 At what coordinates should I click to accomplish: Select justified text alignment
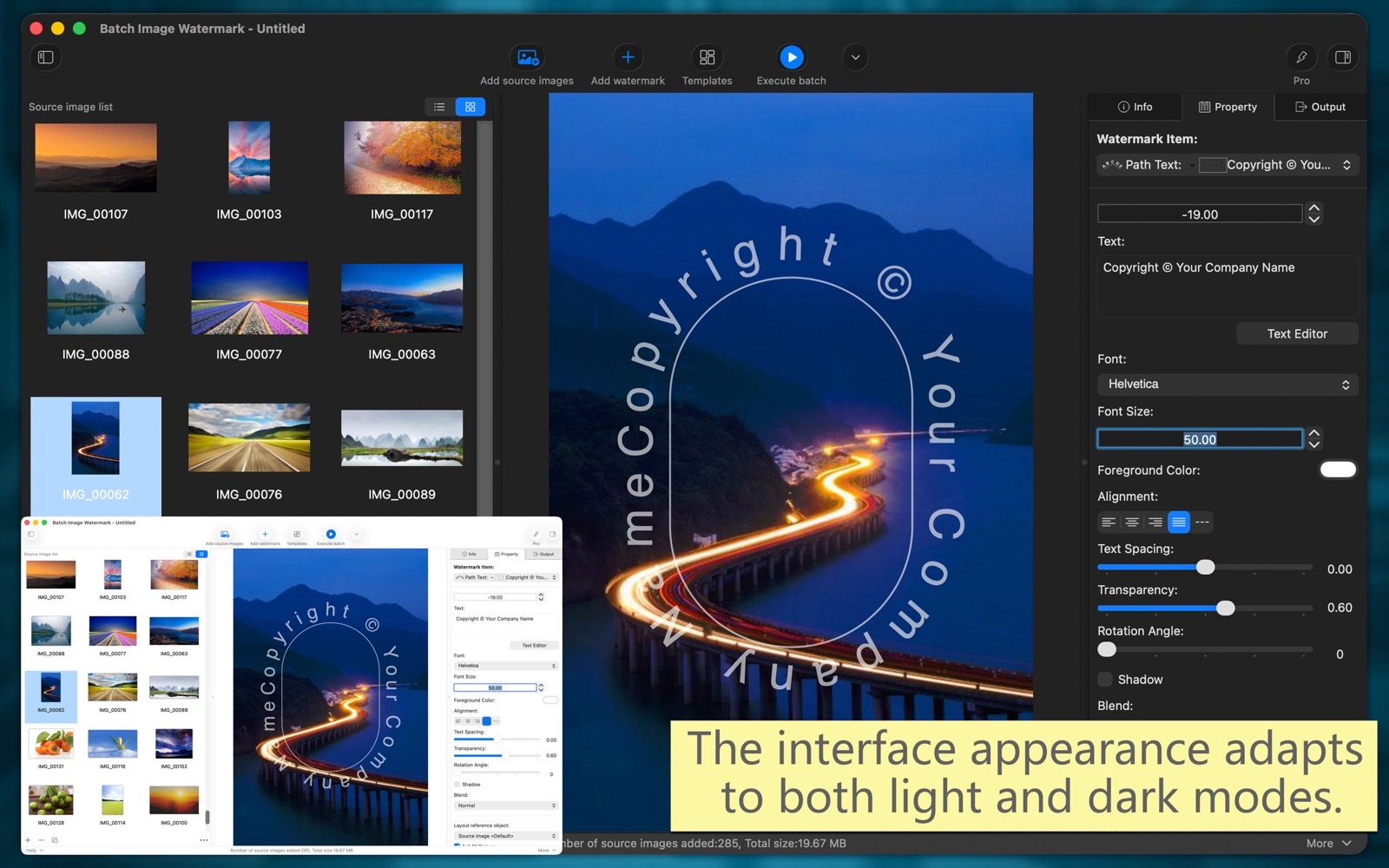click(1178, 522)
